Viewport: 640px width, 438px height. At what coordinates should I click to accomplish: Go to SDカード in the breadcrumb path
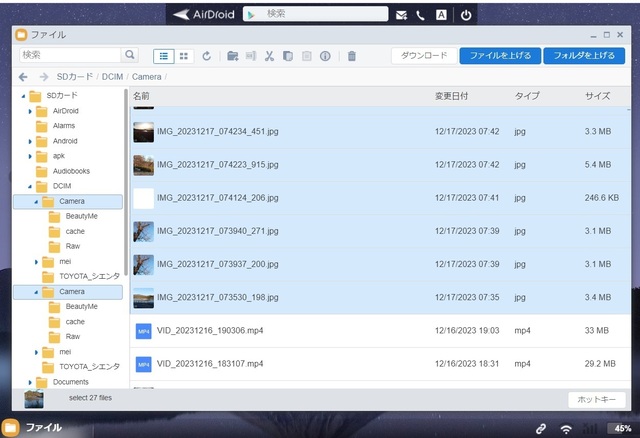point(75,77)
